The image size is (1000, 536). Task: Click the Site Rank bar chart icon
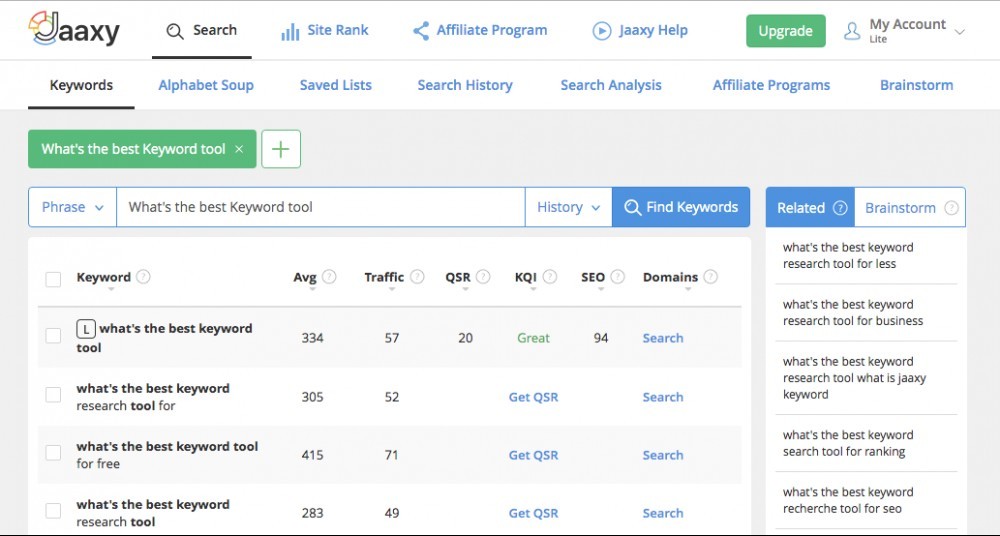pos(290,31)
